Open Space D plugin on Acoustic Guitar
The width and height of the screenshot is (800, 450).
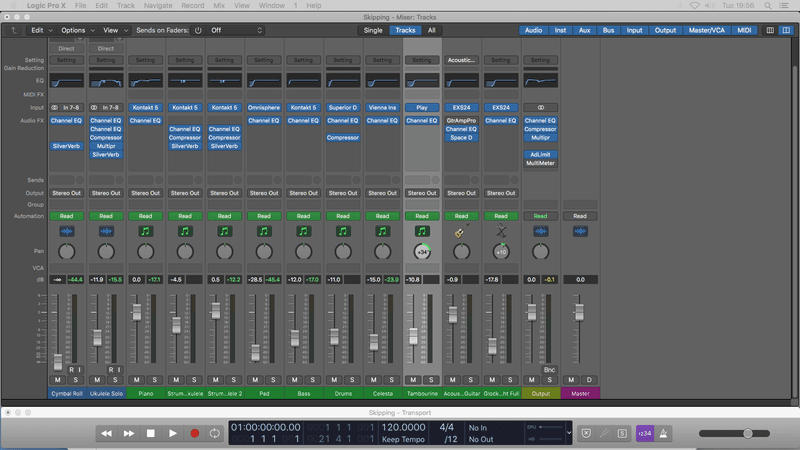[x=461, y=138]
